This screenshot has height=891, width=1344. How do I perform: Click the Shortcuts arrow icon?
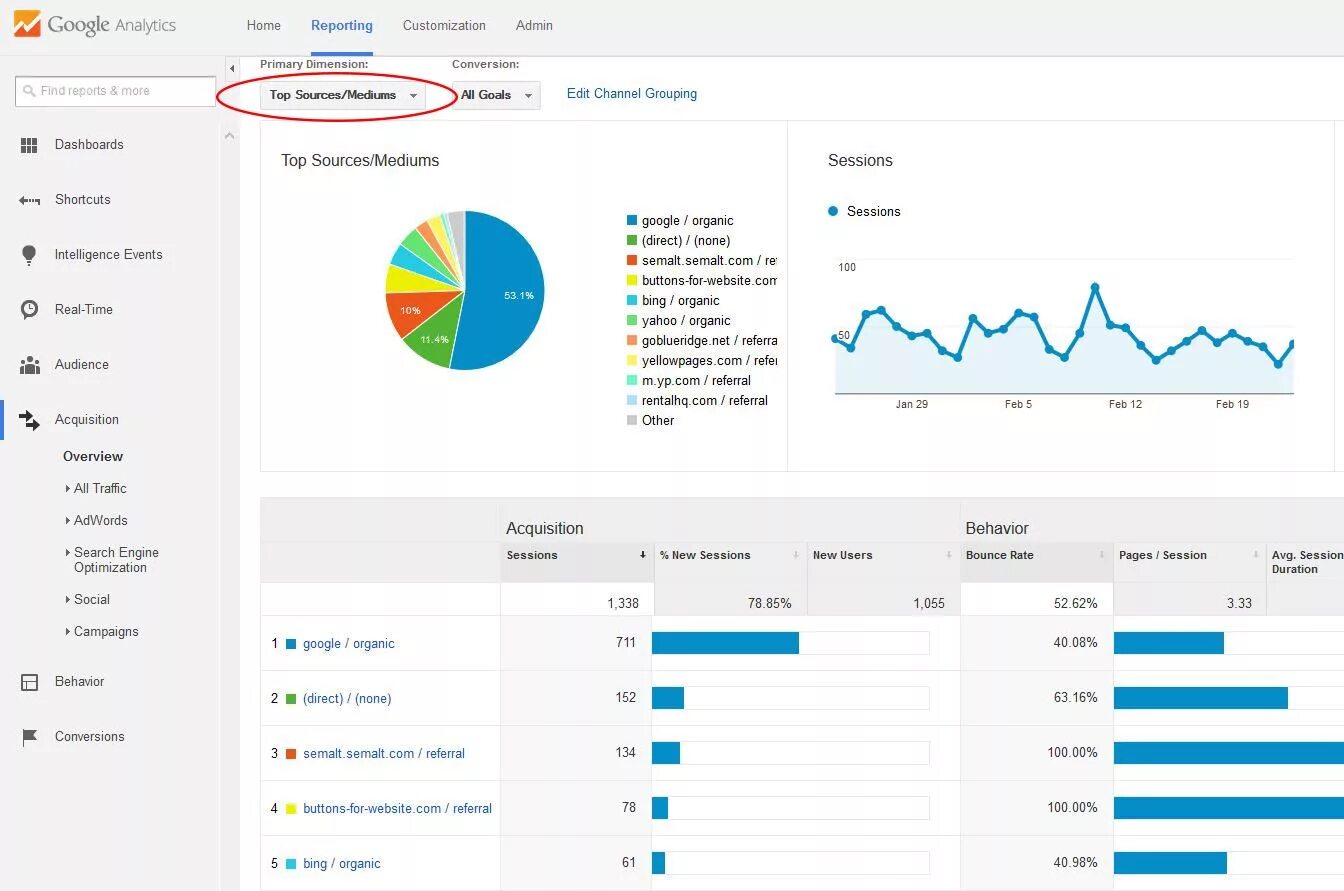click(x=29, y=200)
